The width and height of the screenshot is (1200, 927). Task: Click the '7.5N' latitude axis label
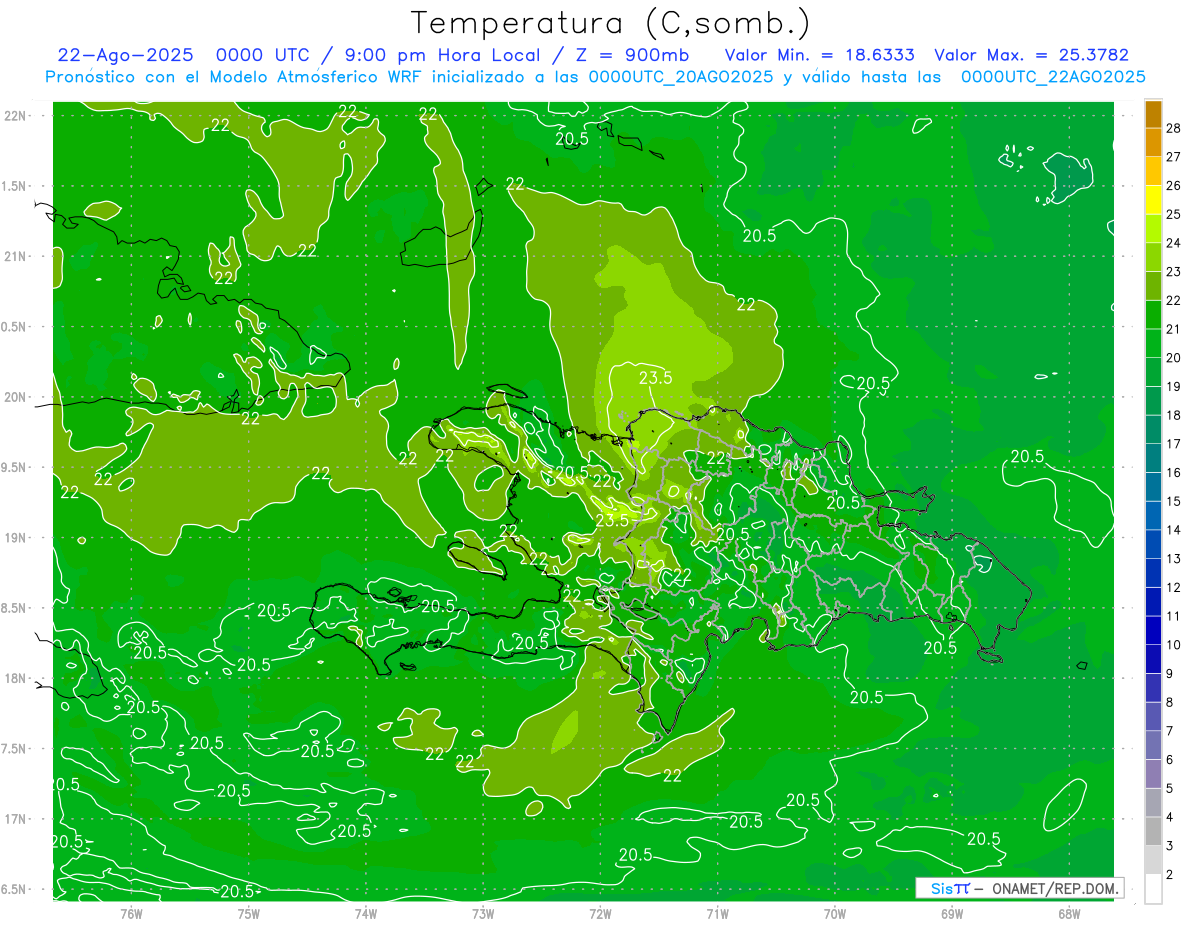tap(13, 749)
